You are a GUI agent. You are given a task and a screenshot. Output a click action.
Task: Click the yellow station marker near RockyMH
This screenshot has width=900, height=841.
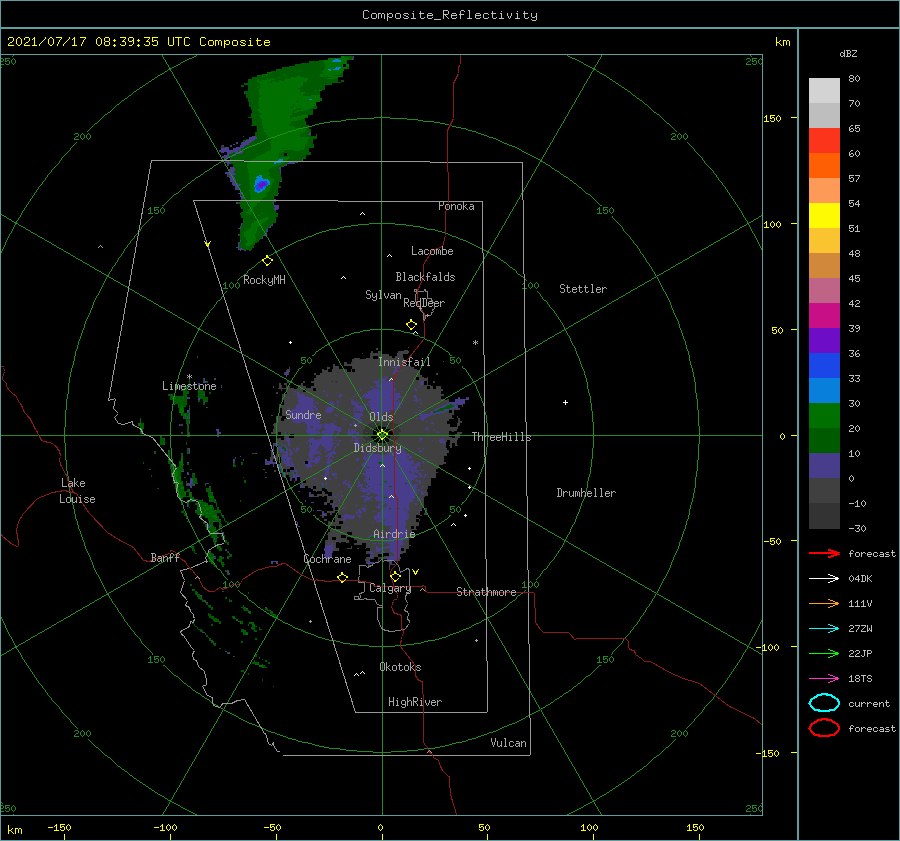[267, 261]
